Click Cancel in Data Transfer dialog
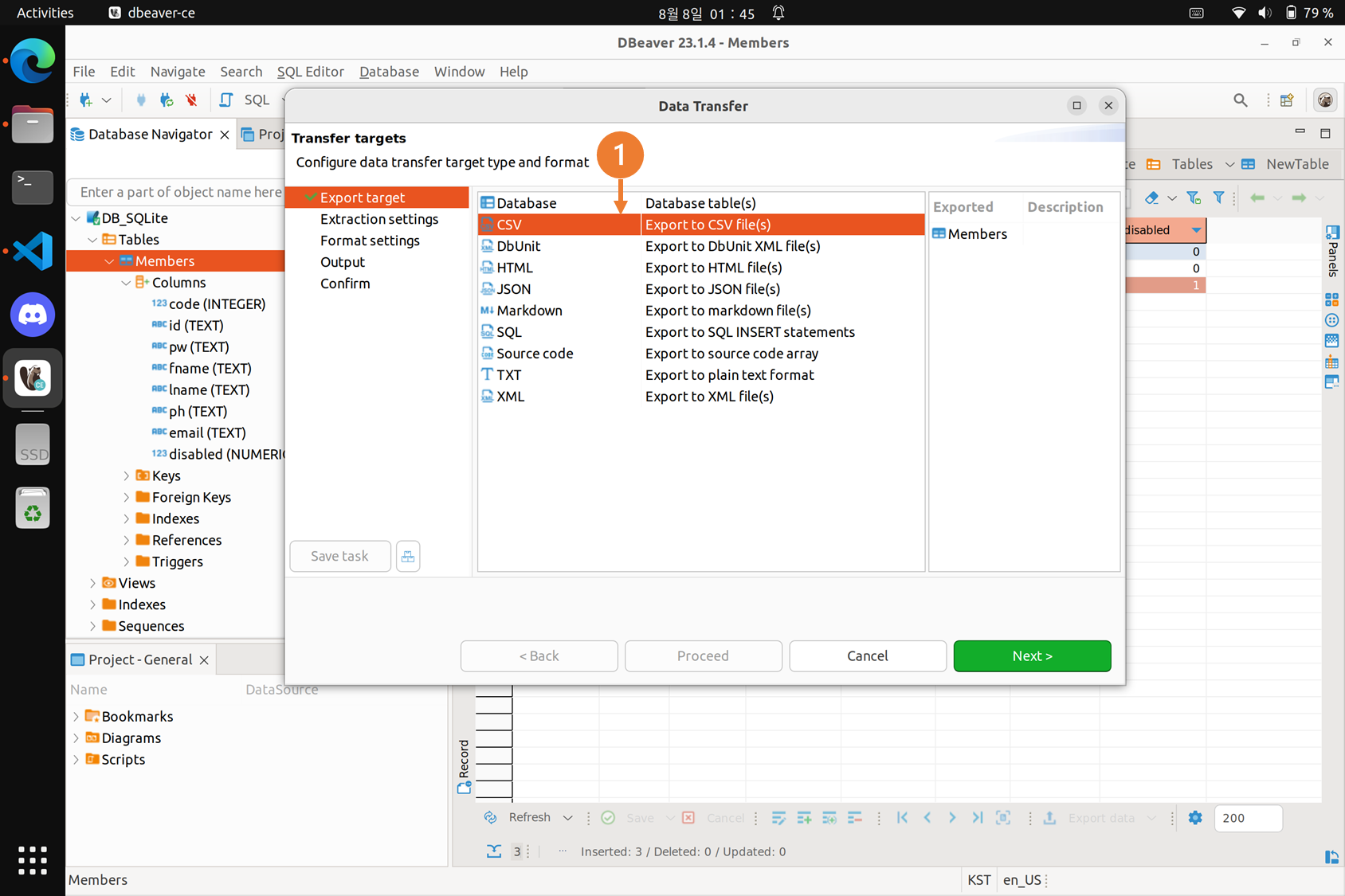 [867, 656]
